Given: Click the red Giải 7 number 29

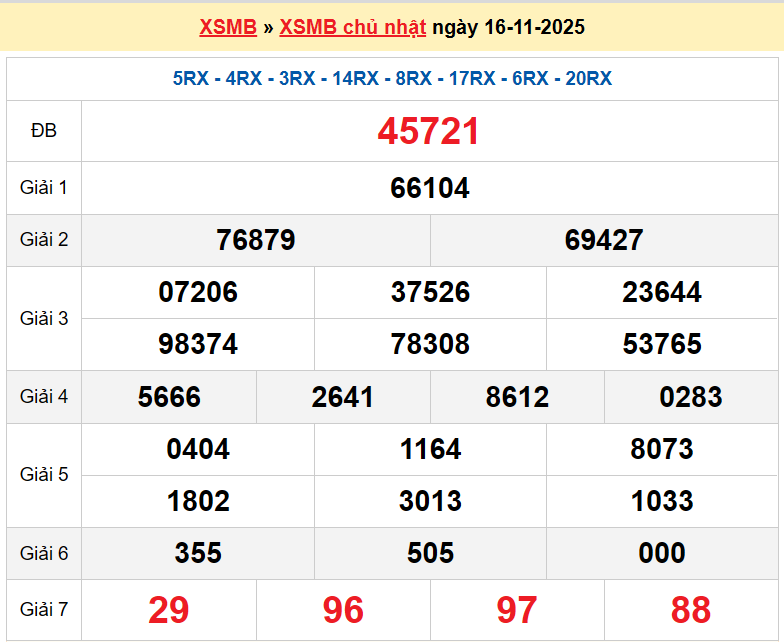Looking at the screenshot, I should (169, 609).
